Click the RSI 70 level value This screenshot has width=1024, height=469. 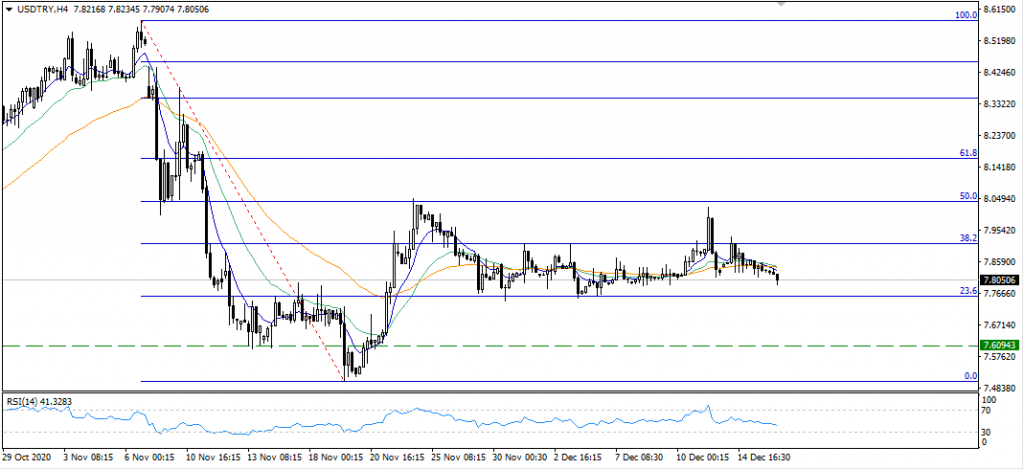989,410
